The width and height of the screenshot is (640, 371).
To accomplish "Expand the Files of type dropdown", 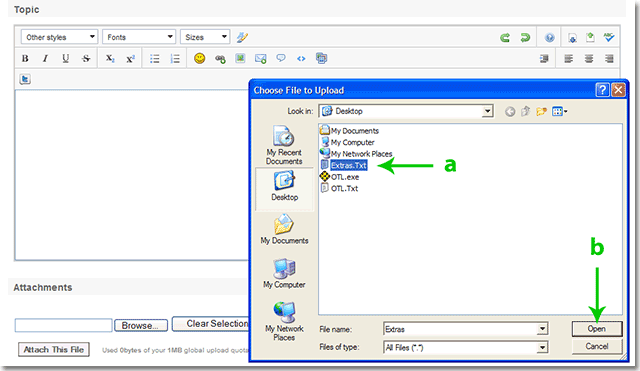I will [x=542, y=347].
